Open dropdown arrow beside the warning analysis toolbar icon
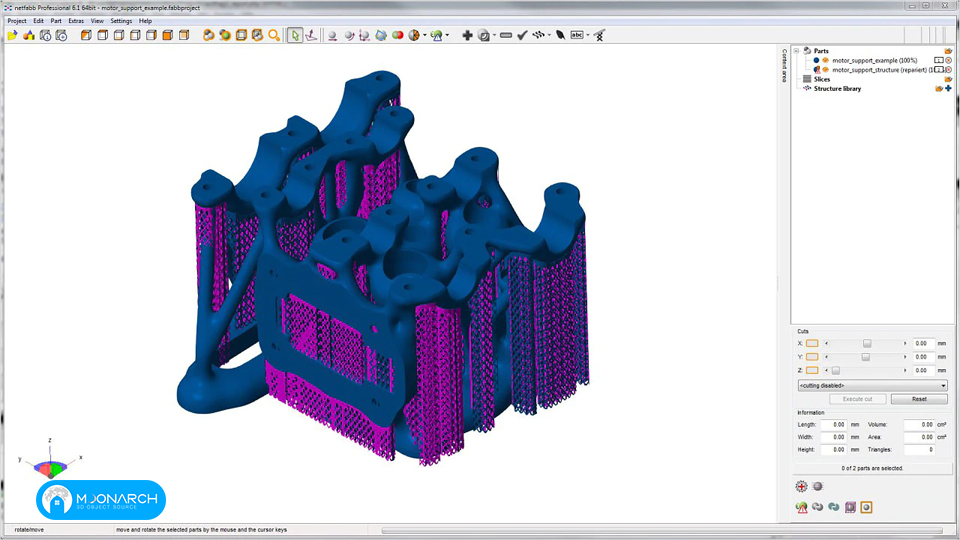This screenshot has height=540, width=960. (448, 36)
